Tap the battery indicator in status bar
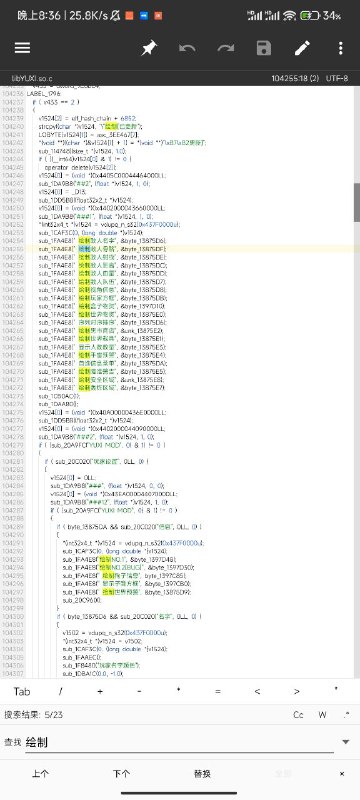Viewport: 360px width, 800px height. [x=310, y=15]
